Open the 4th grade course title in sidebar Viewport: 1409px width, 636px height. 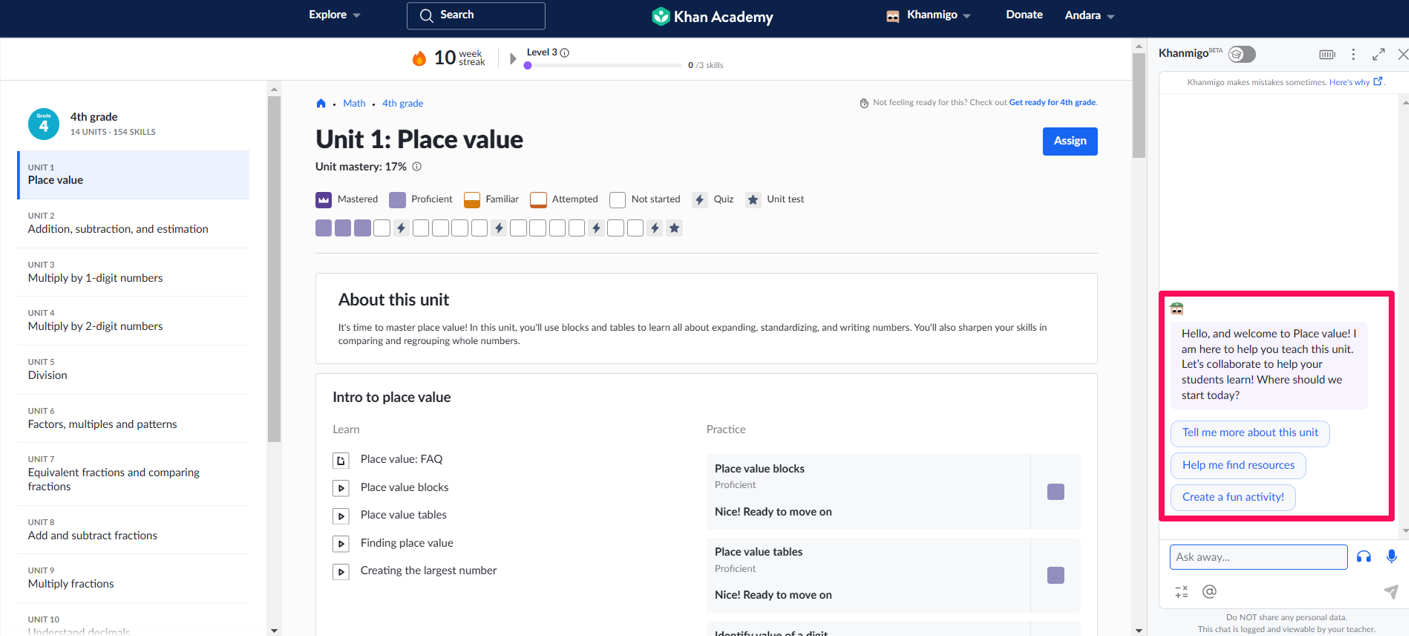click(x=94, y=117)
